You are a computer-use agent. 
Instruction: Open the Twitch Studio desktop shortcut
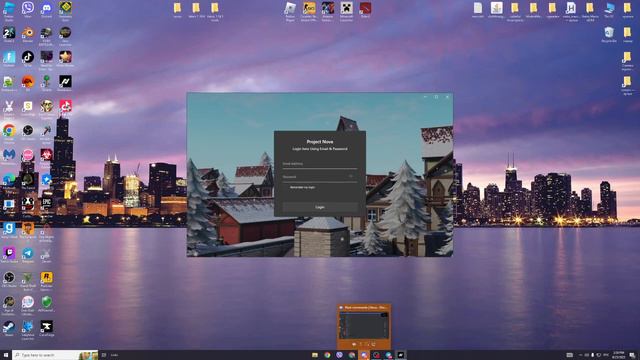[x=9, y=254]
